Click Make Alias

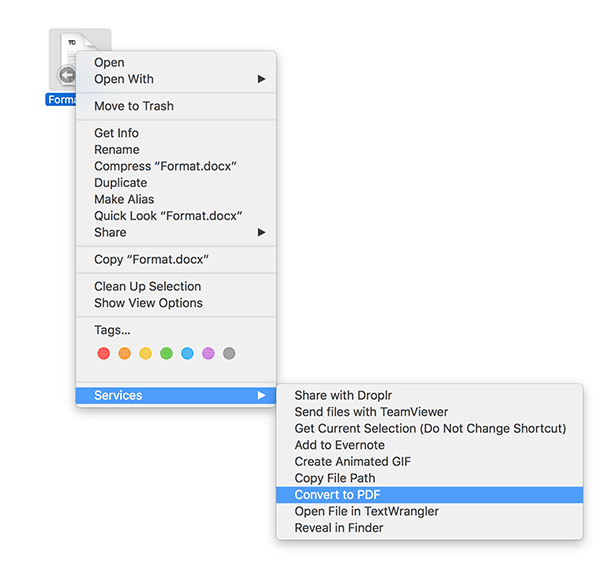(176, 199)
